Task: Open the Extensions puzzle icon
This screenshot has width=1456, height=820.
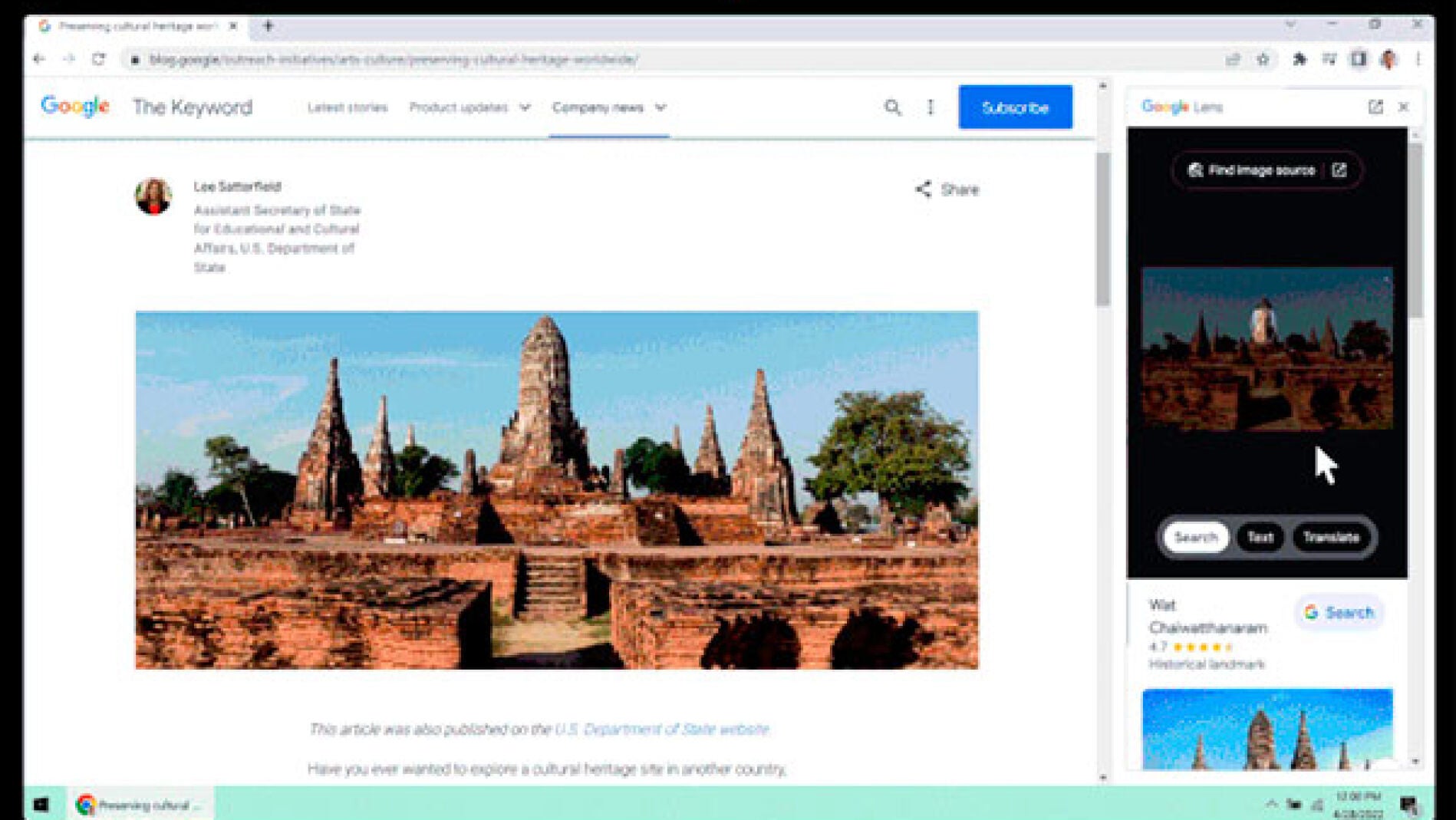Action: (1300, 59)
